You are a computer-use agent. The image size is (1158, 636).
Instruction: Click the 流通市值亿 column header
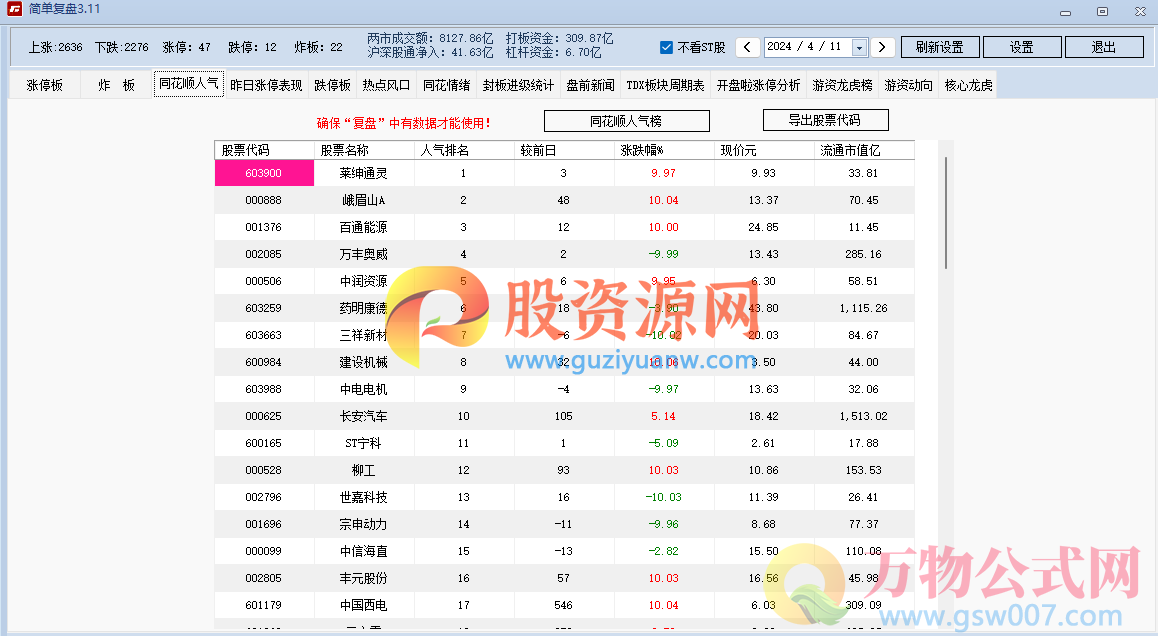(x=865, y=150)
